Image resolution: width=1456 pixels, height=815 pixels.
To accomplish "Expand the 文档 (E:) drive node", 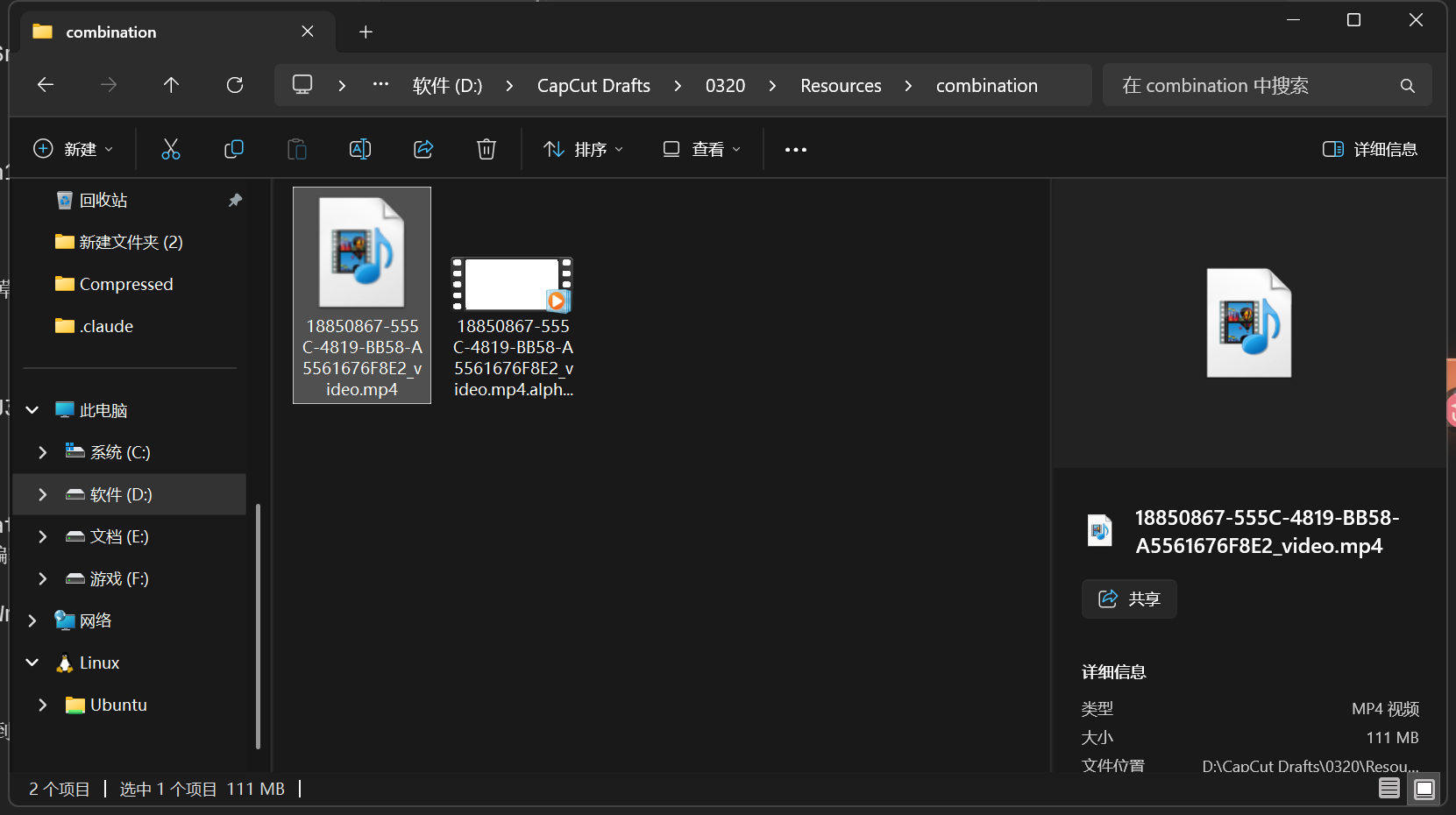I will tap(42, 536).
